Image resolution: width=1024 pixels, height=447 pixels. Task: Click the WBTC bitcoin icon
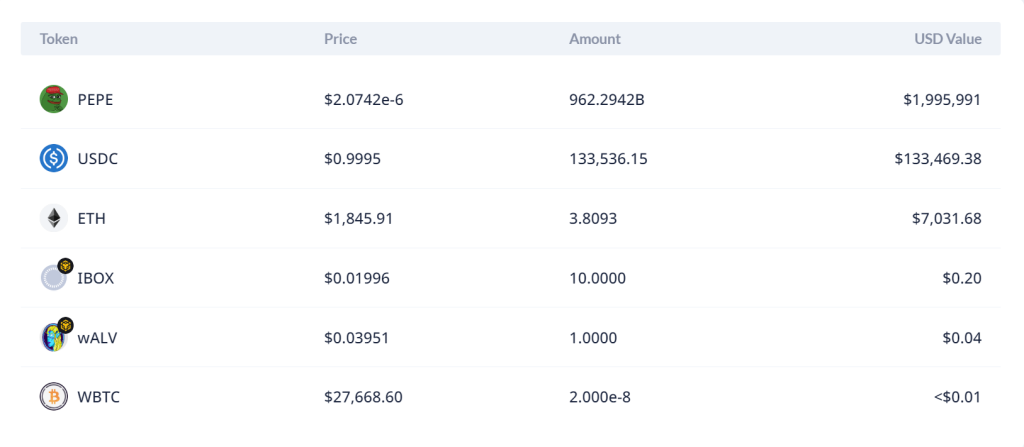point(53,397)
